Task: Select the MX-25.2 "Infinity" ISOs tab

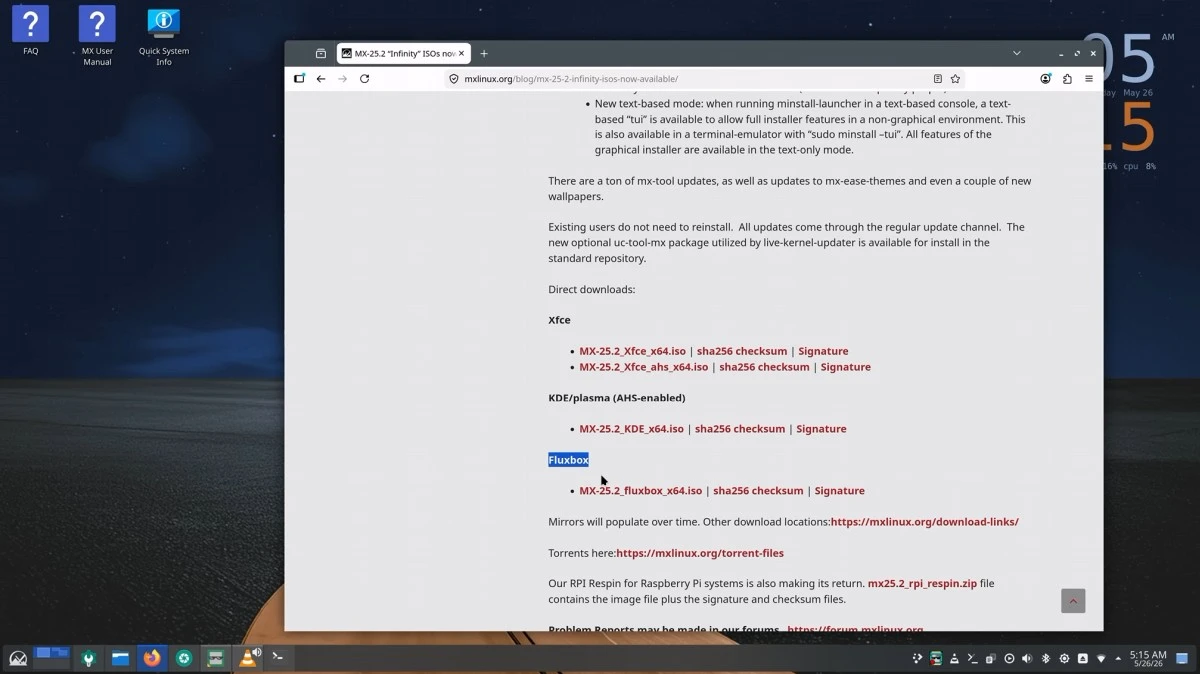Action: click(403, 53)
